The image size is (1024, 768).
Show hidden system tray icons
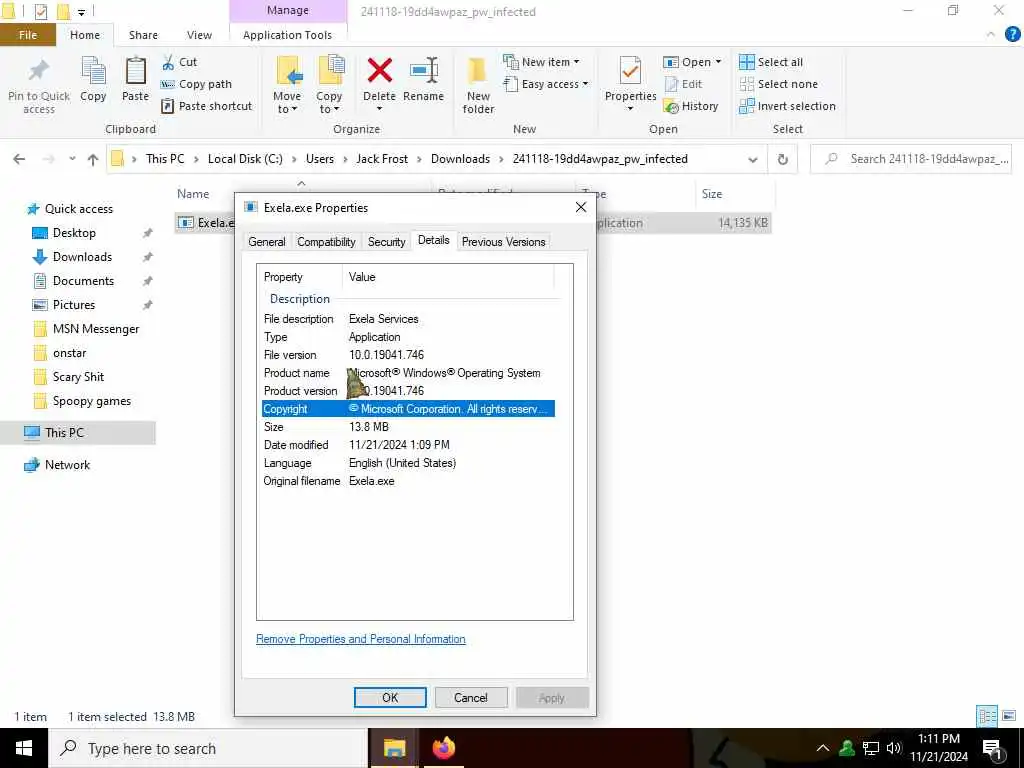(x=822, y=748)
